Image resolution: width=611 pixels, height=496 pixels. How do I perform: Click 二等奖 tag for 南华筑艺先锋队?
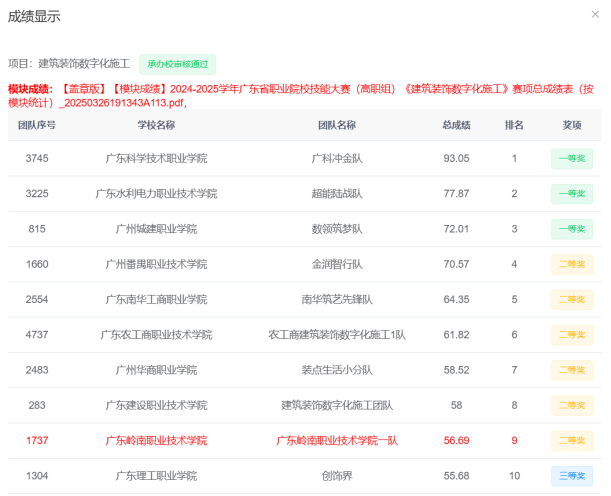tap(572, 300)
